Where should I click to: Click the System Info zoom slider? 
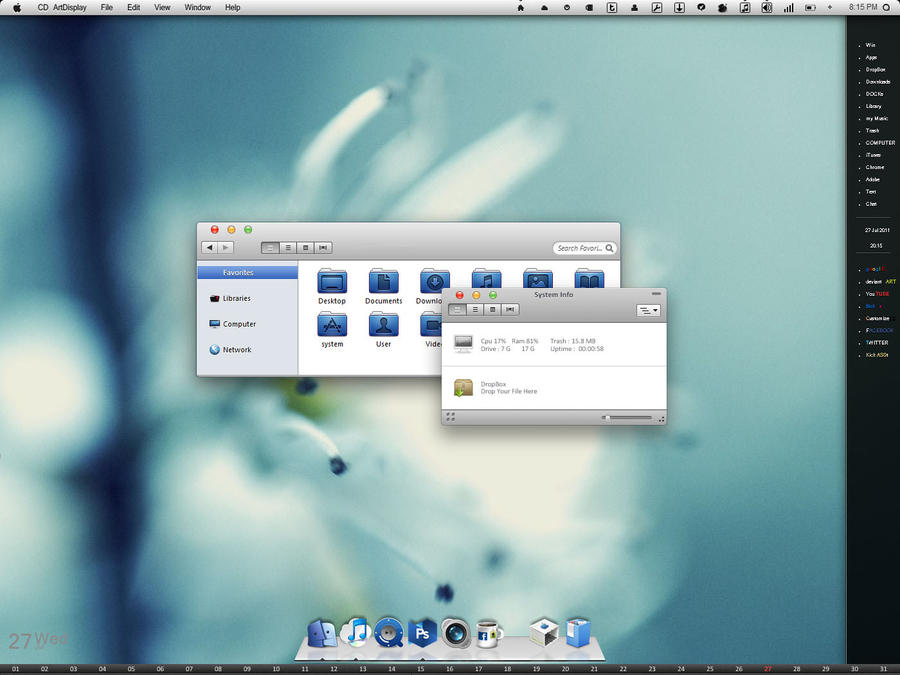coord(627,418)
